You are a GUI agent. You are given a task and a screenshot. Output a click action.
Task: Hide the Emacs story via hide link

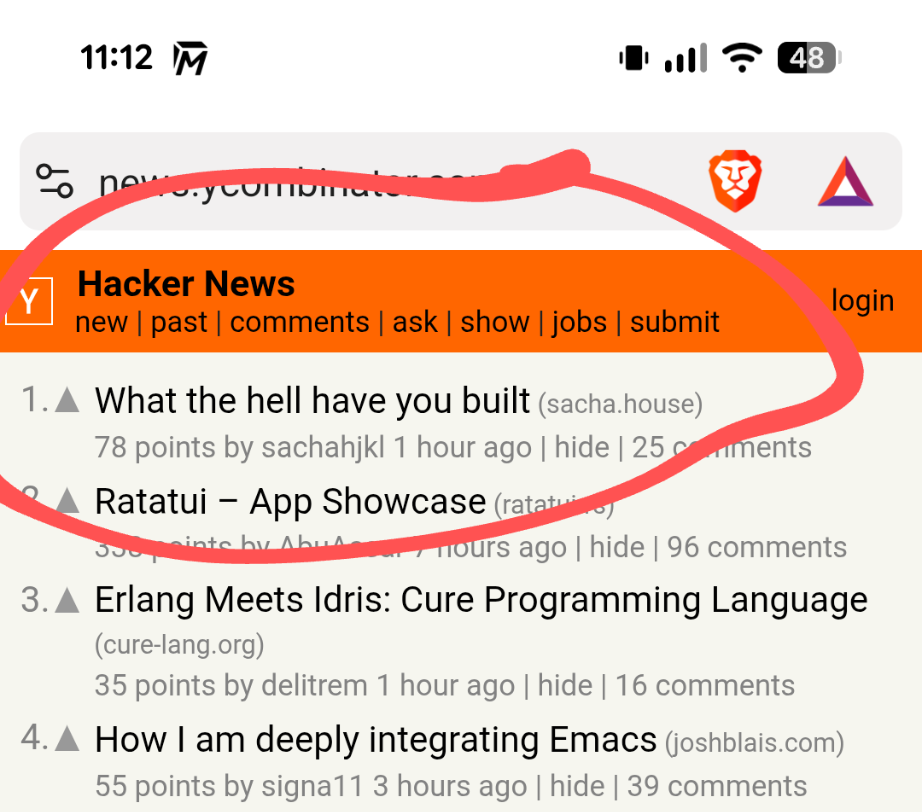pyautogui.click(x=577, y=786)
